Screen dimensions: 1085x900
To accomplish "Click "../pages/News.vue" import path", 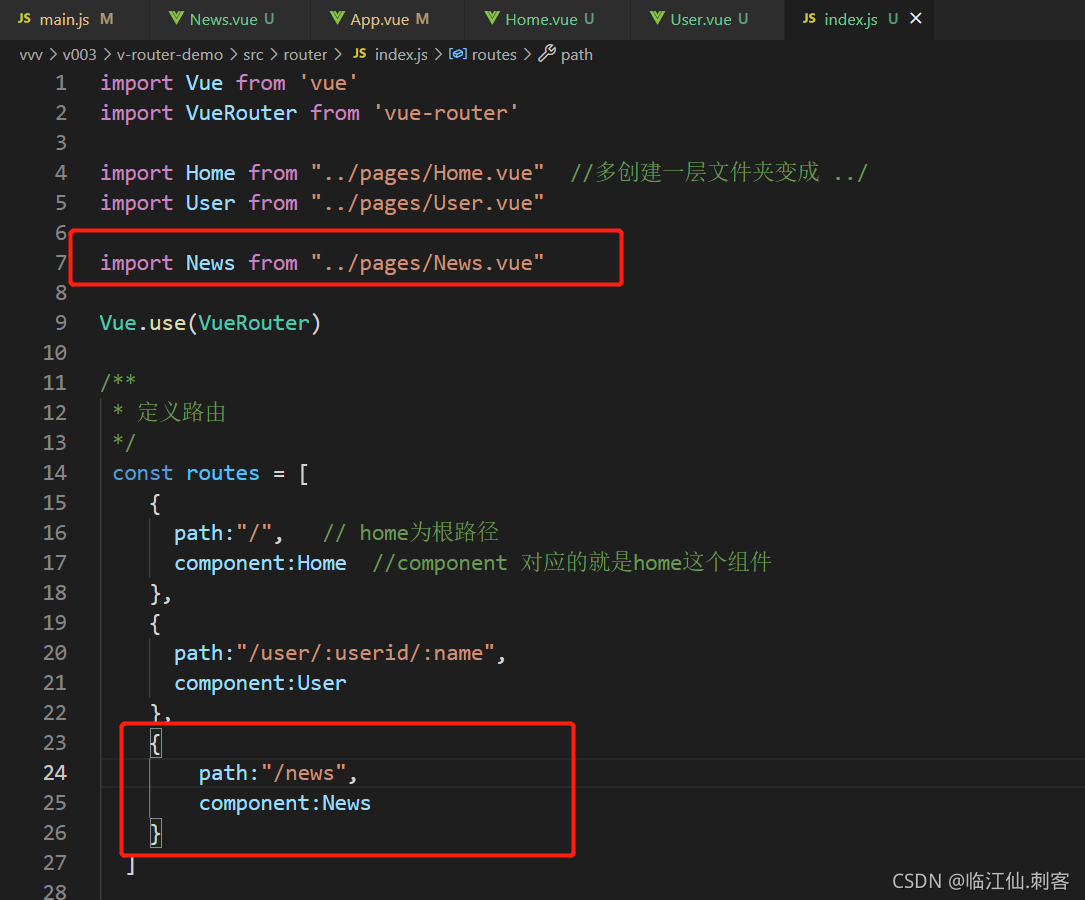I will coord(427,264).
